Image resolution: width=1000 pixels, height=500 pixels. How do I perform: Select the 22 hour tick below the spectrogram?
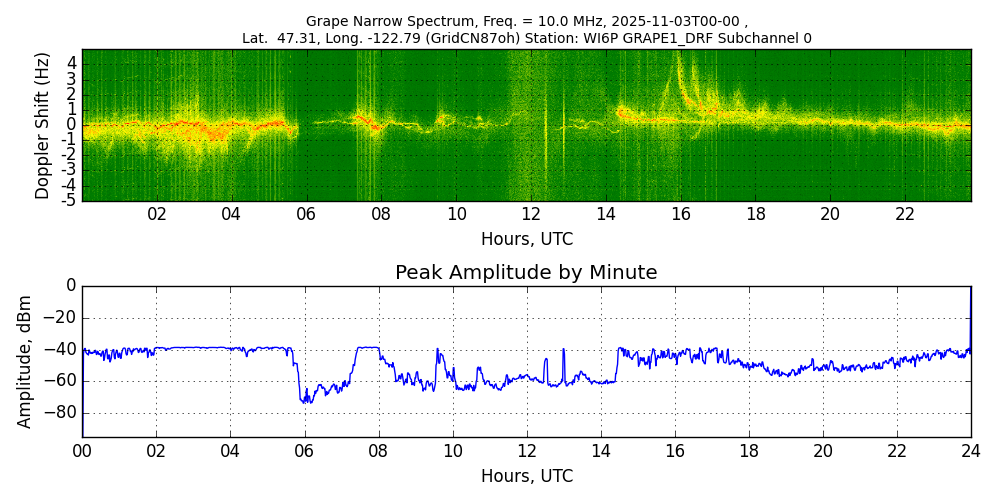click(x=905, y=215)
